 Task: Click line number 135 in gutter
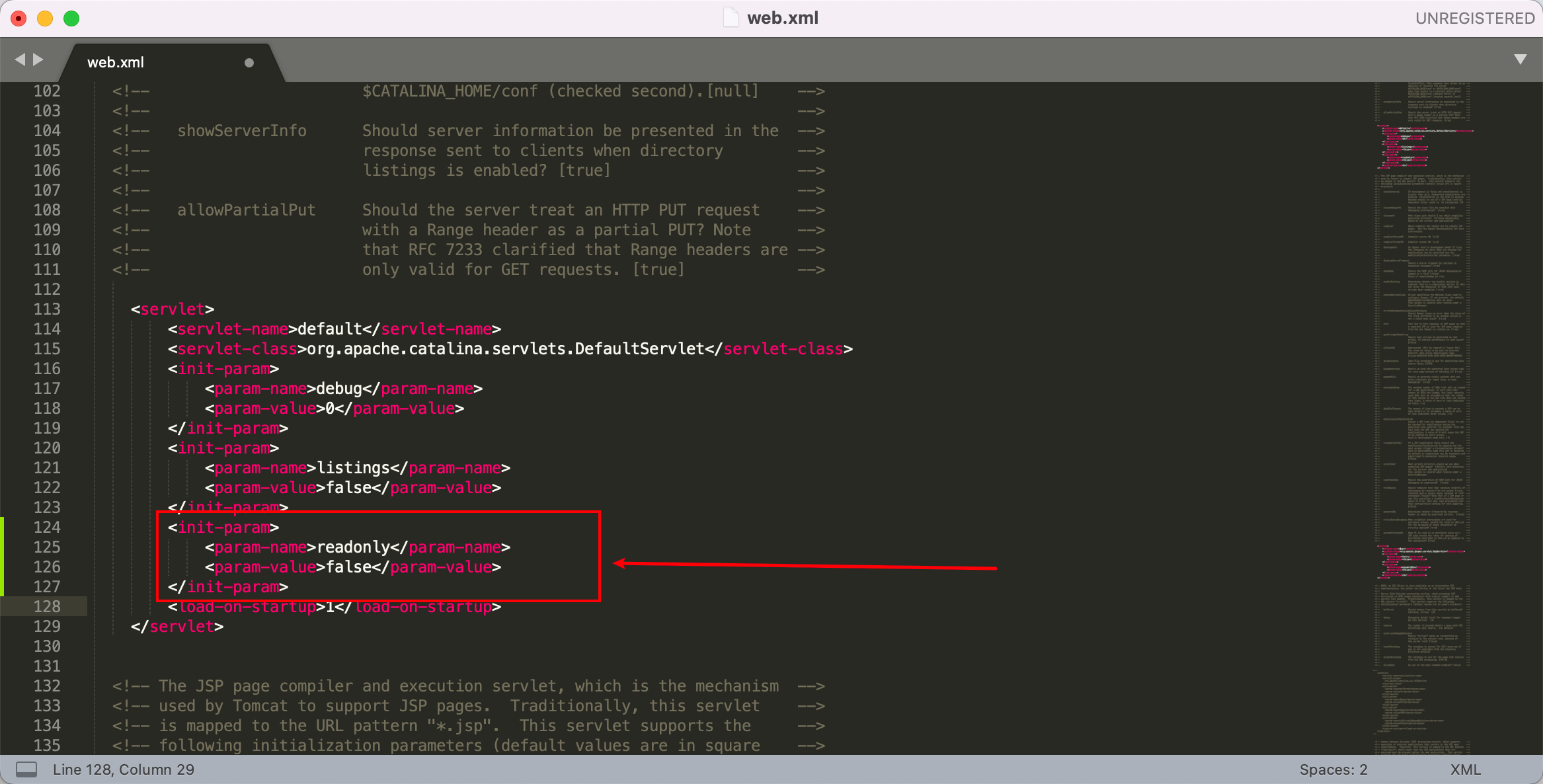point(47,745)
